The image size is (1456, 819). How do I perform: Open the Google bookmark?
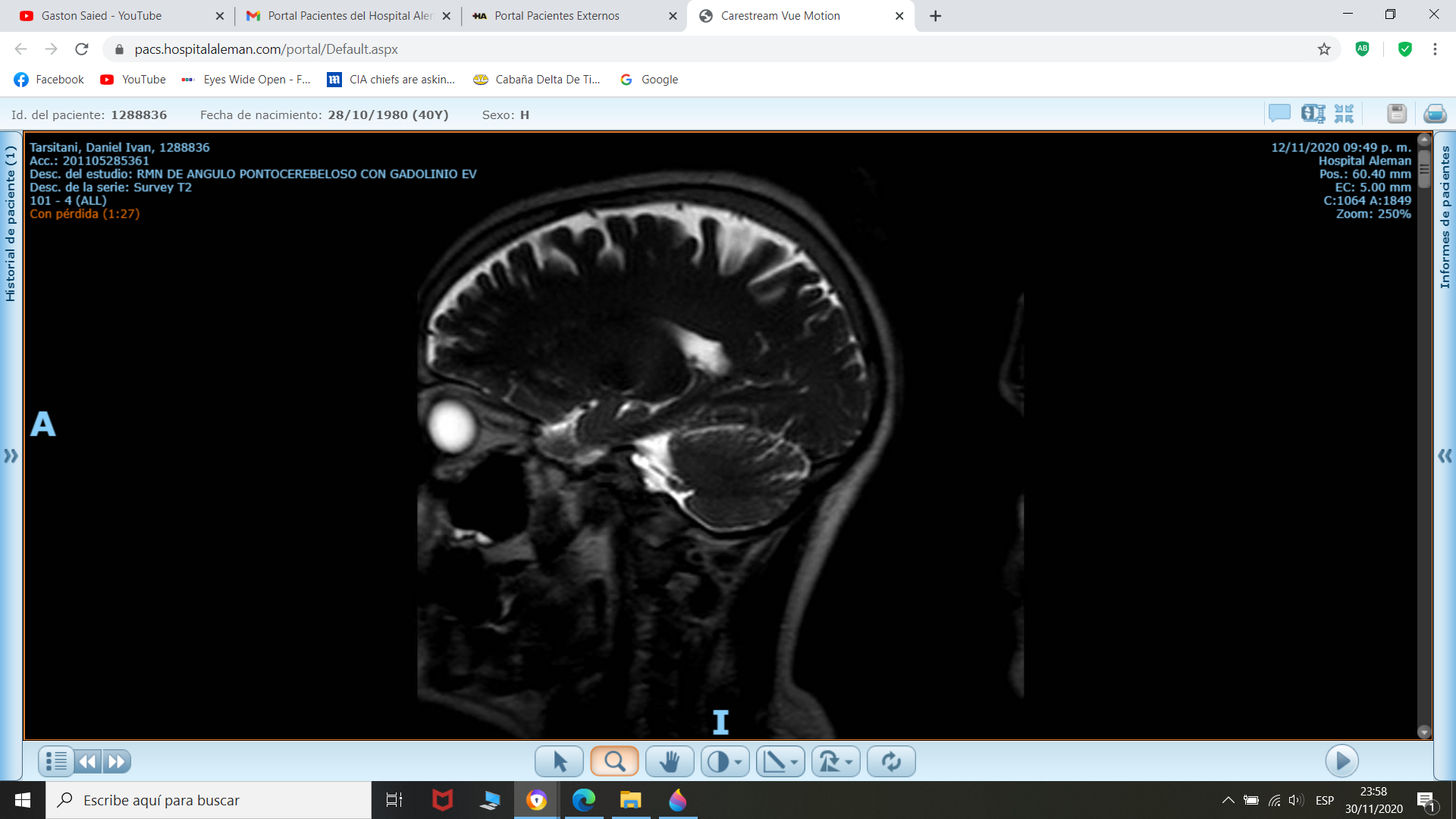[x=650, y=80]
